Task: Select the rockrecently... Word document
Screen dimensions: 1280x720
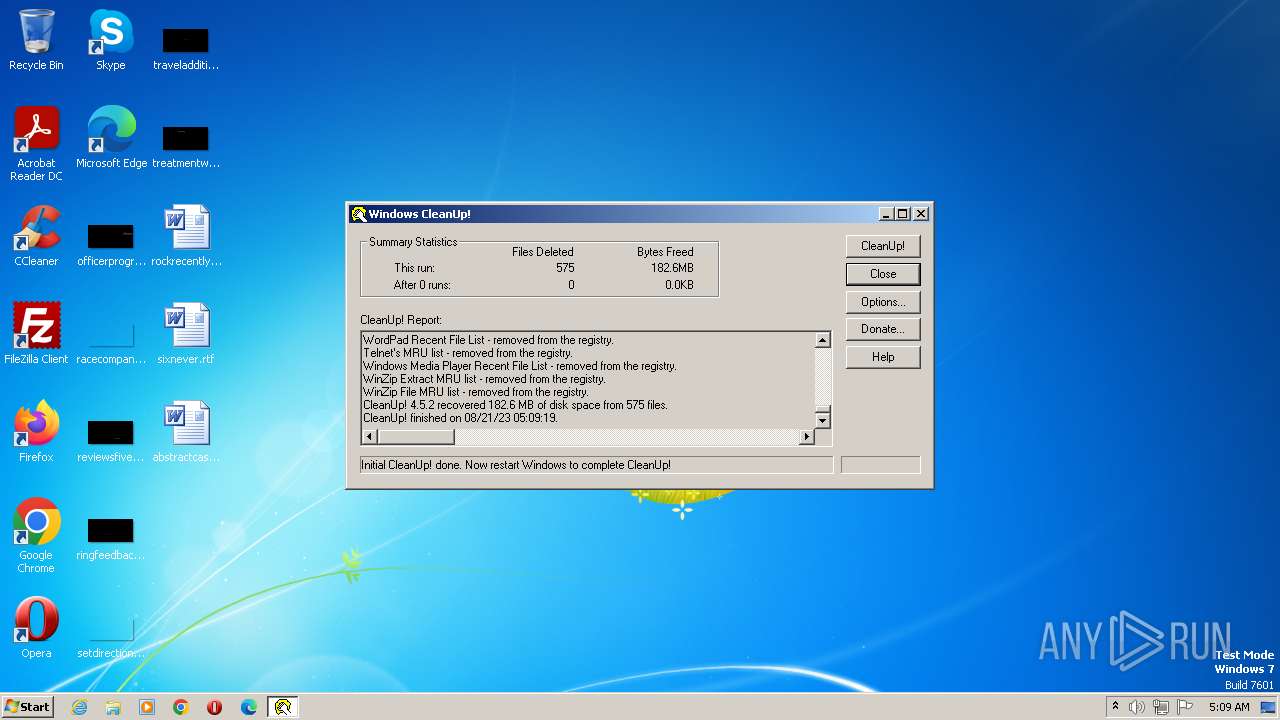Action: click(x=186, y=236)
